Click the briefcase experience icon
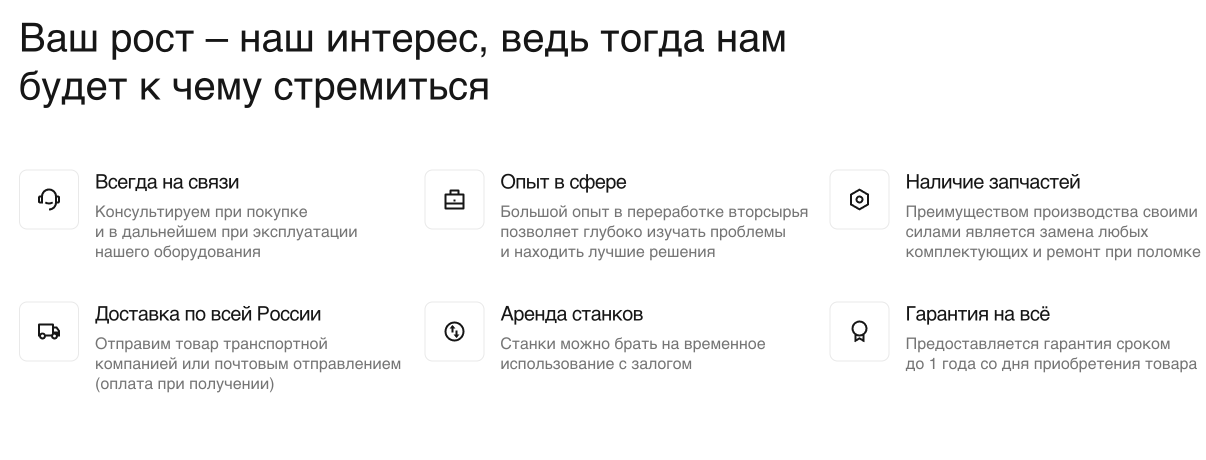Image resolution: width=1206 pixels, height=460 pixels. coord(454,200)
